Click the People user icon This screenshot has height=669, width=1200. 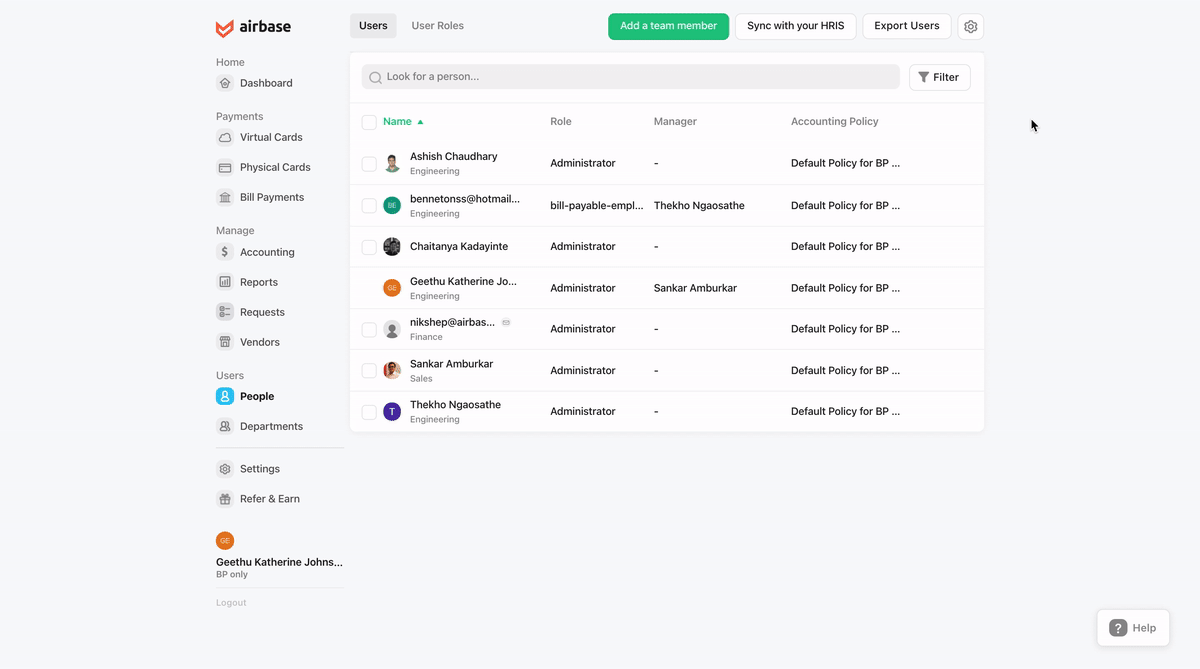coord(225,396)
